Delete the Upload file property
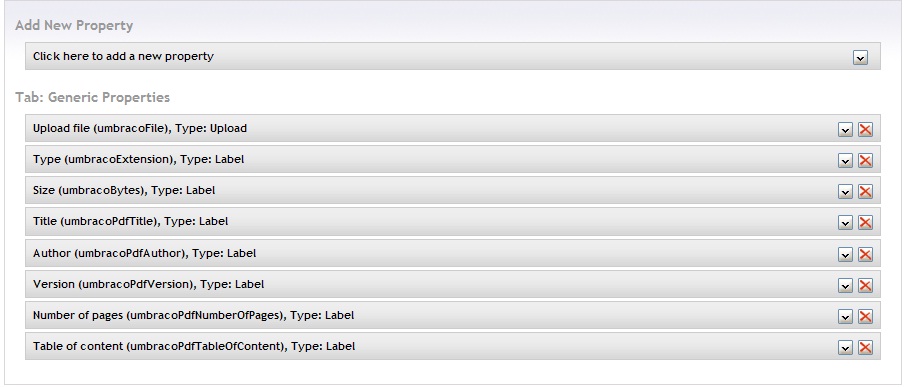905x387 pixels. pyautogui.click(x=865, y=130)
